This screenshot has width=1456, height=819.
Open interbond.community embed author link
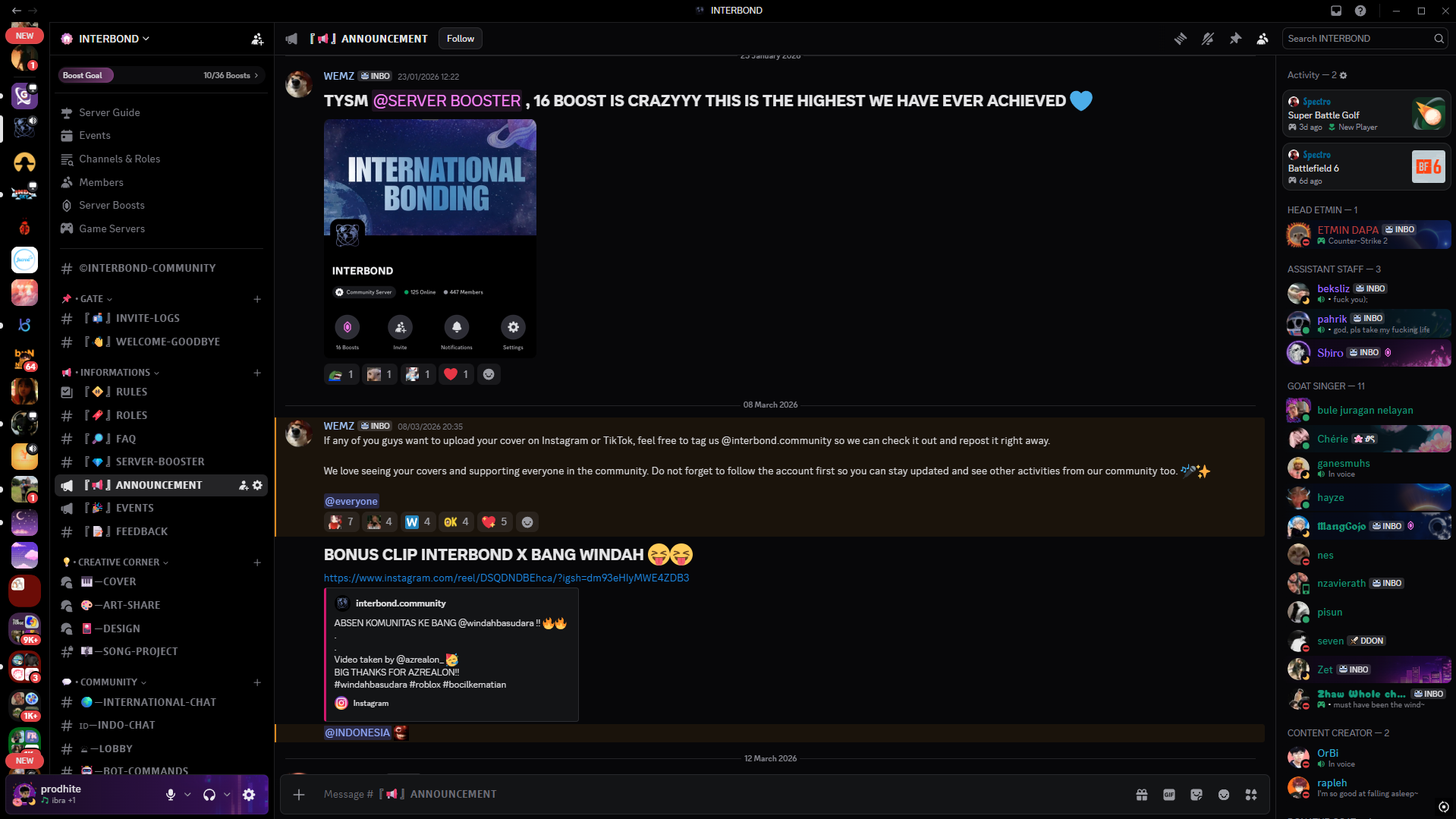coord(401,603)
